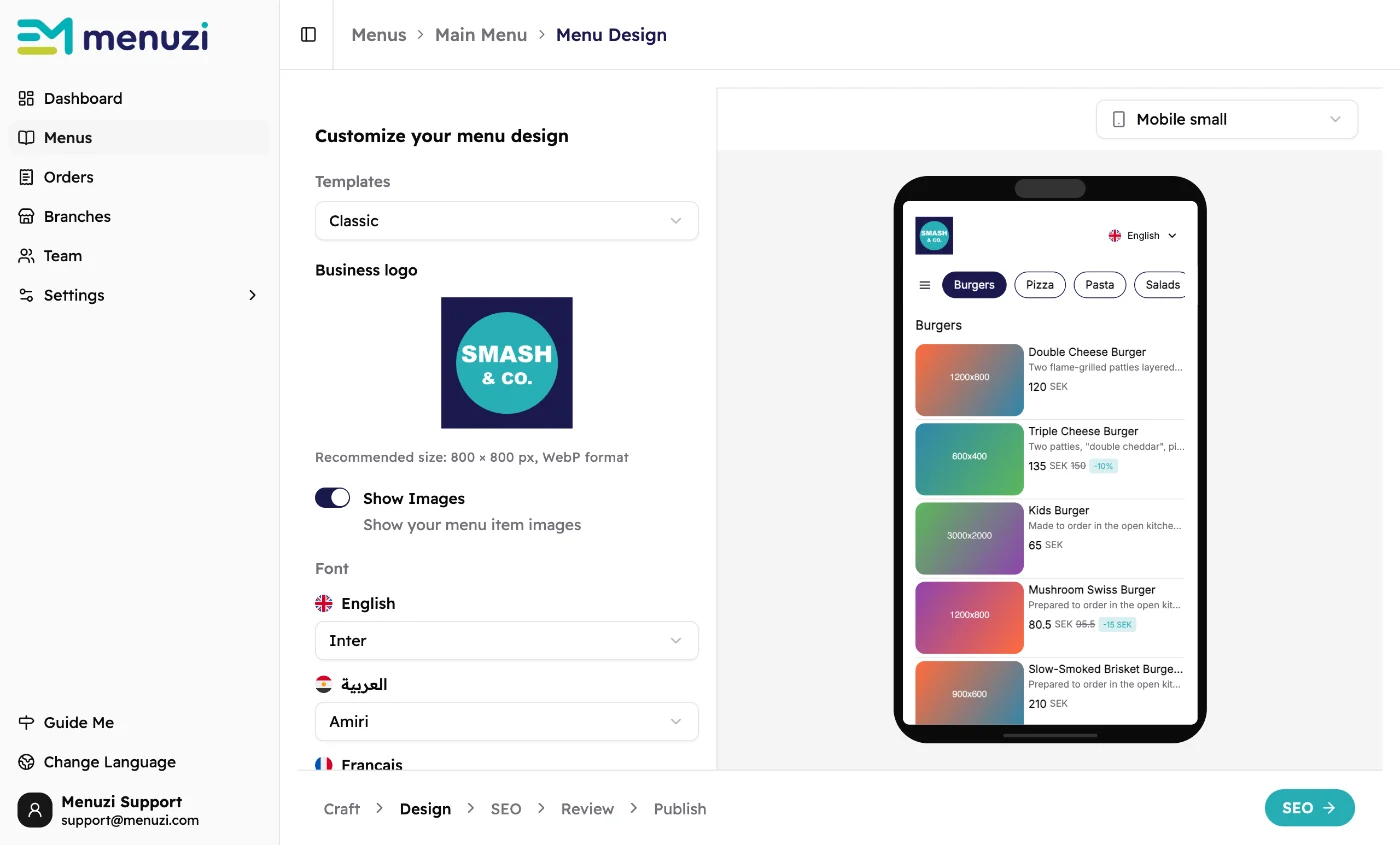Click the Menuzi Support avatar icon

point(35,810)
